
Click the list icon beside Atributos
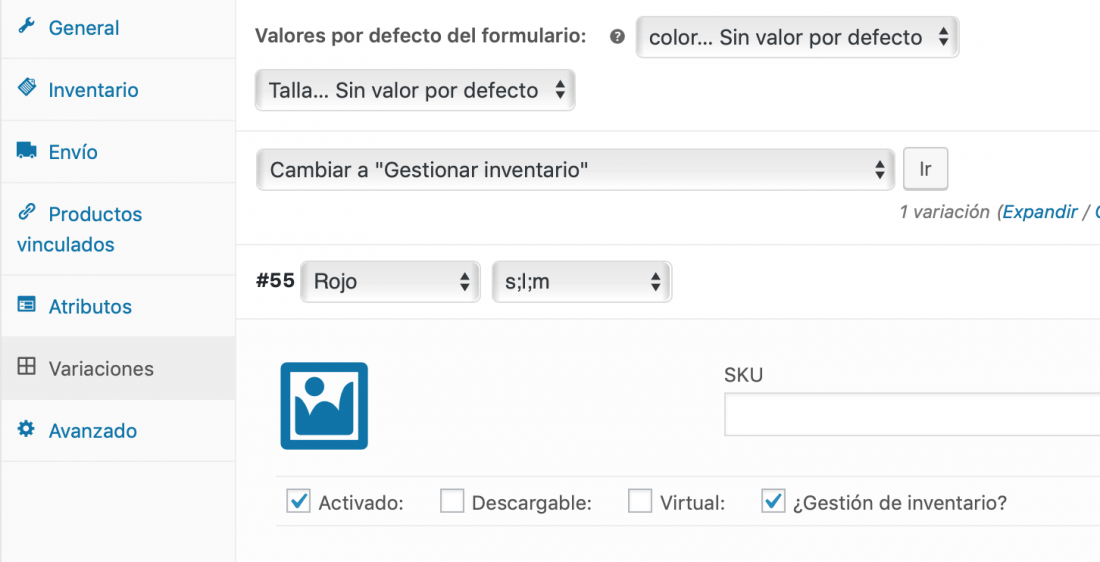click(27, 305)
